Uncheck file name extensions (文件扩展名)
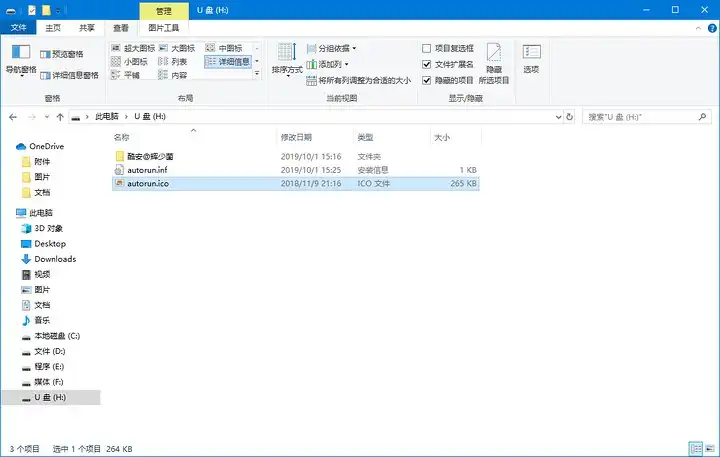720x457 pixels. click(427, 64)
